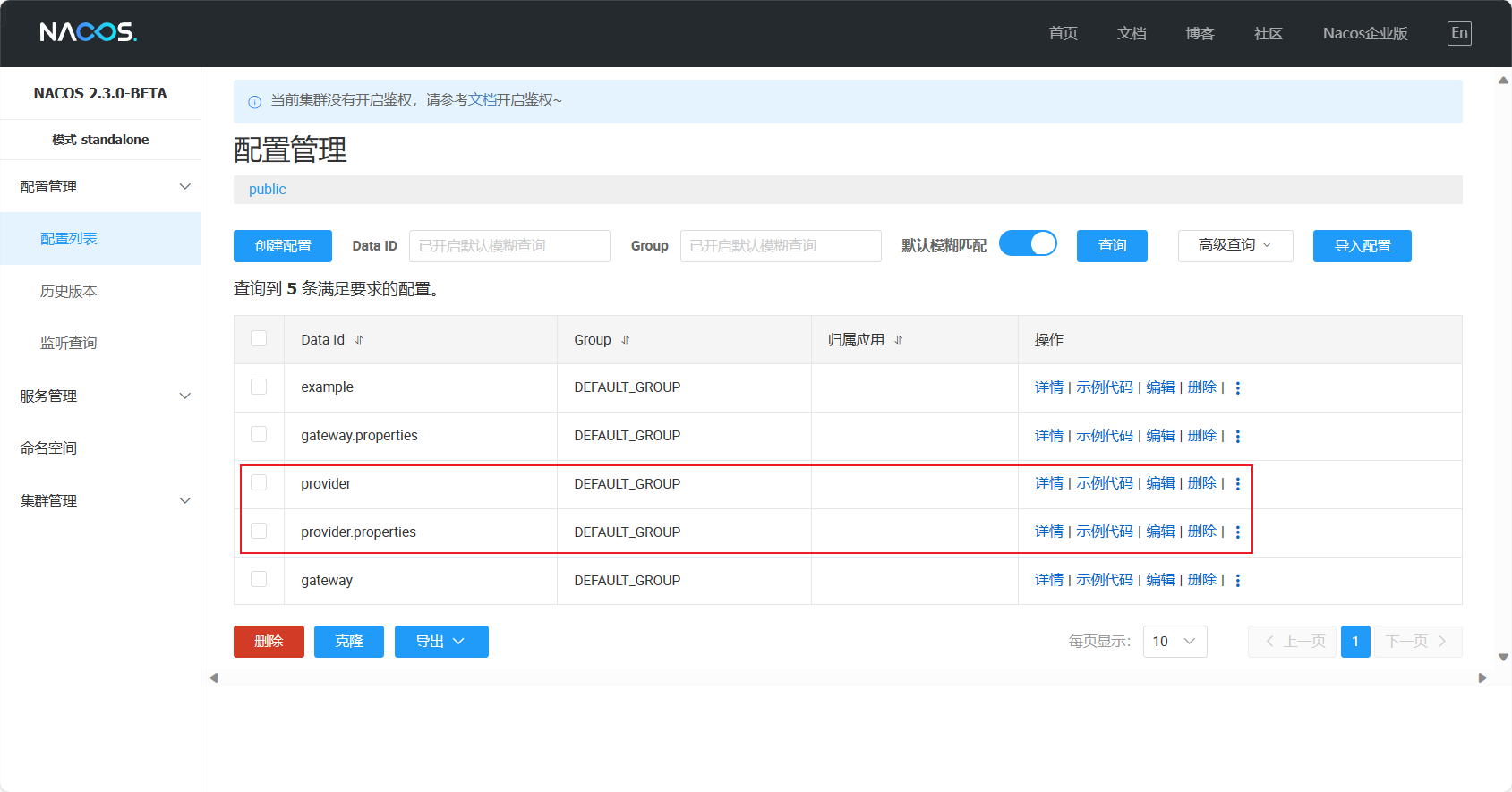Sort by Group column icon

(x=626, y=340)
